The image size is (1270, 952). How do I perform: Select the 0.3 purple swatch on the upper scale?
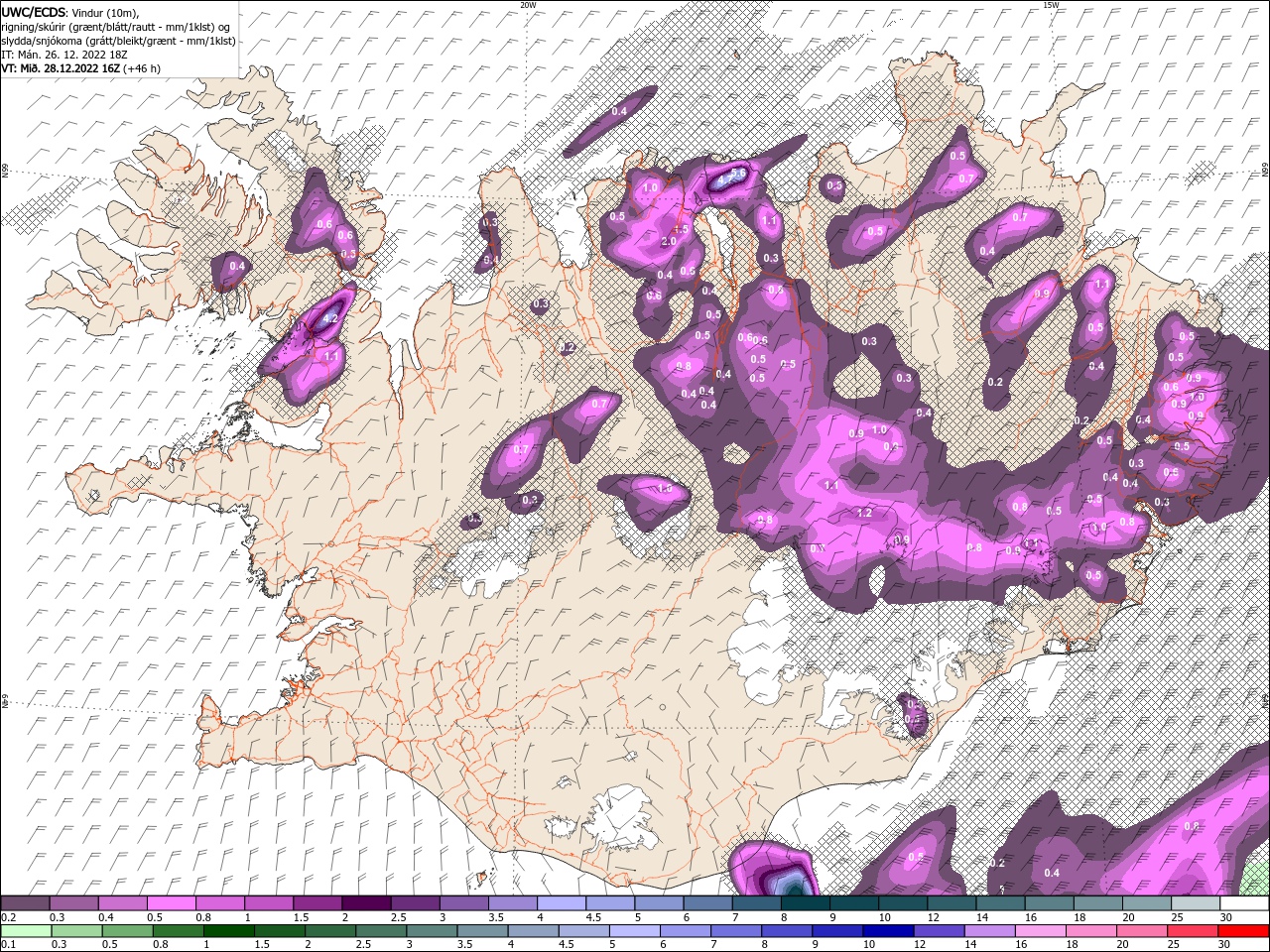[x=73, y=903]
